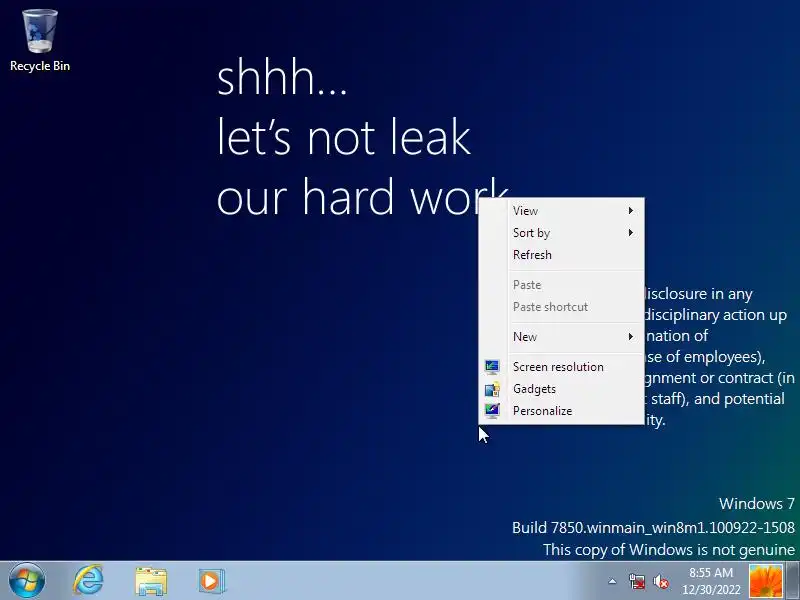Click the Gadgets icon in menu

(x=492, y=389)
